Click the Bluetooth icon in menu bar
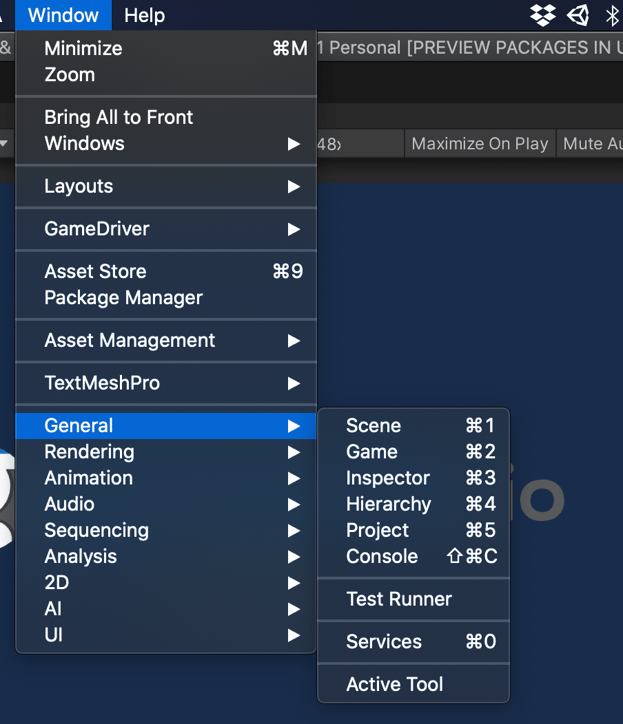Screen dimensions: 623x724 612,15
